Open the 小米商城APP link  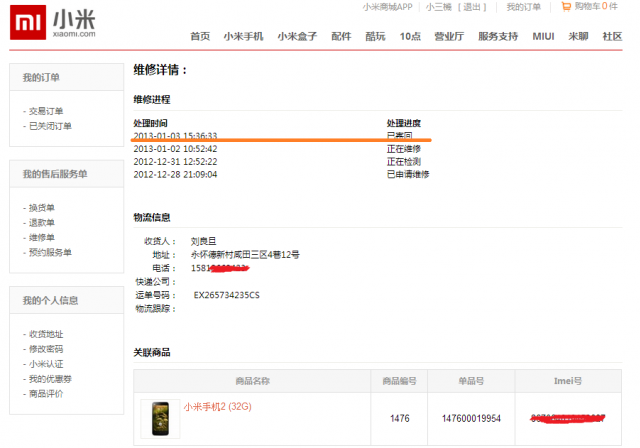pos(387,7)
